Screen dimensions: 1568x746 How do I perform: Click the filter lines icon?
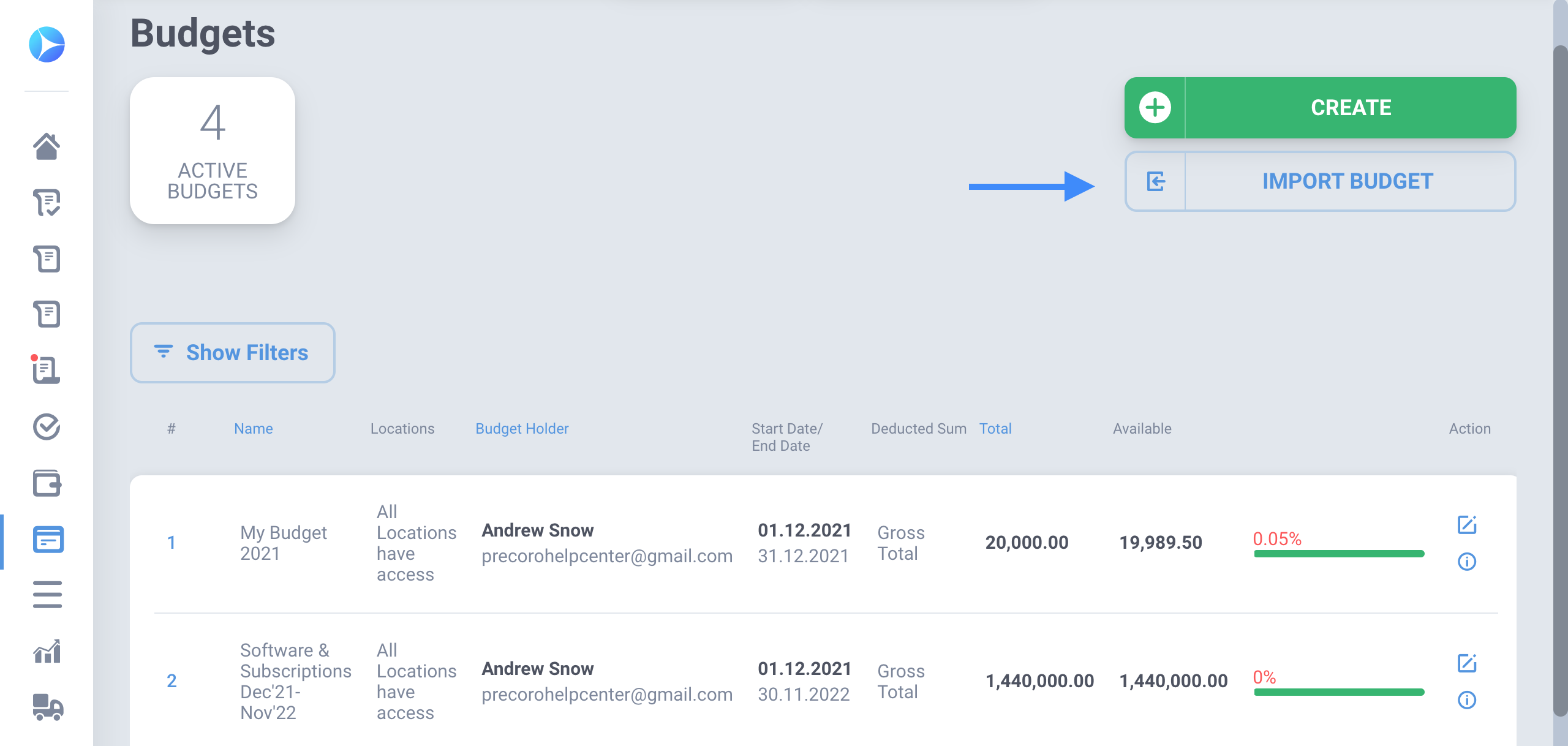click(x=164, y=352)
